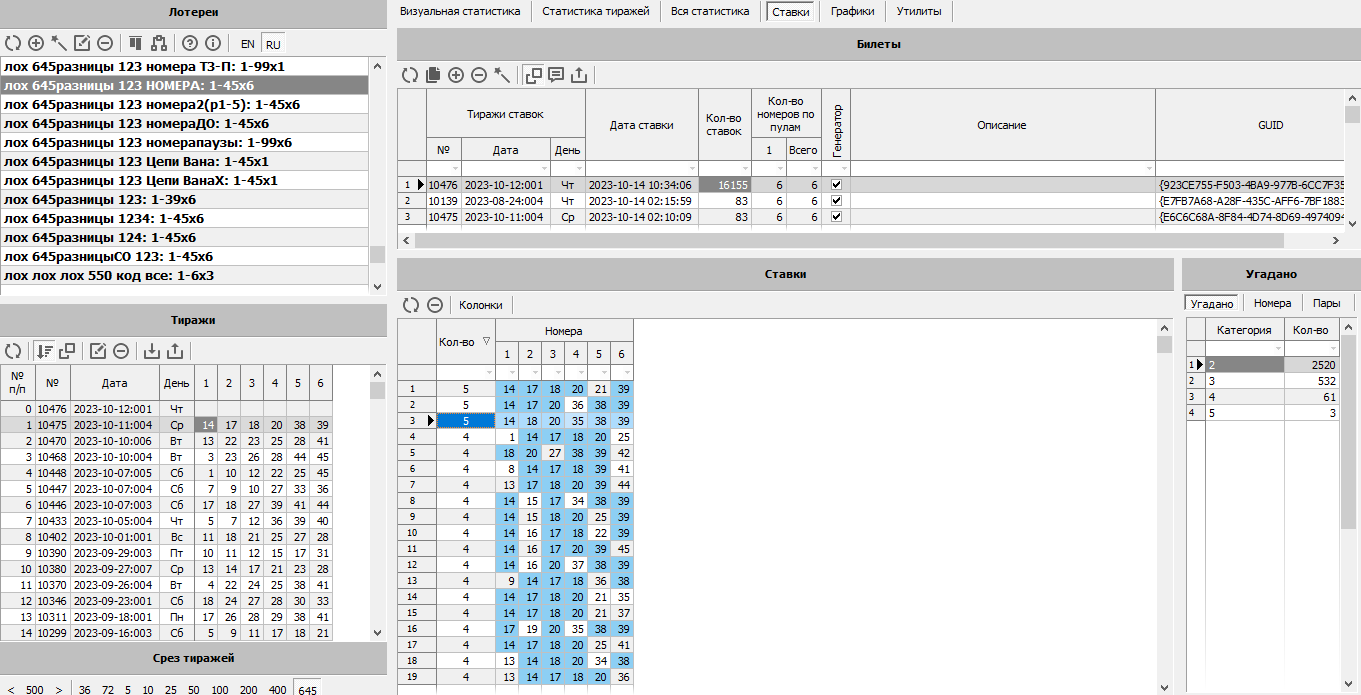Edit the selected lottery
This screenshot has width=1361, height=695.
tap(82, 43)
